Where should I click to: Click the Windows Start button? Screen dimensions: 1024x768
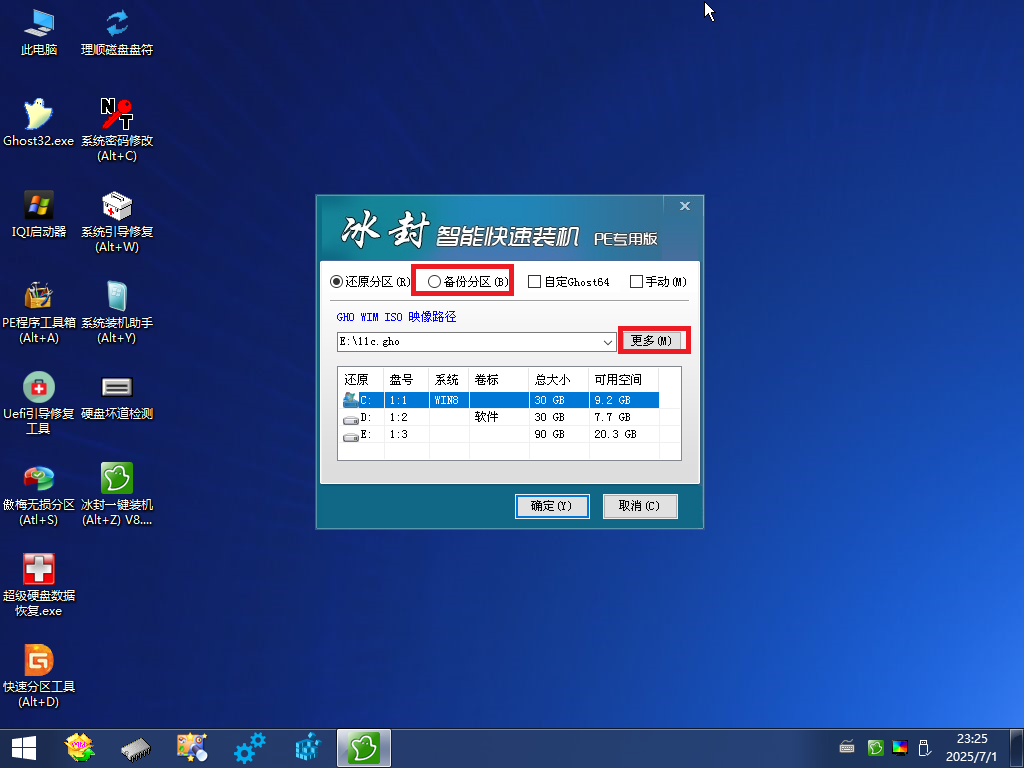coord(24,748)
